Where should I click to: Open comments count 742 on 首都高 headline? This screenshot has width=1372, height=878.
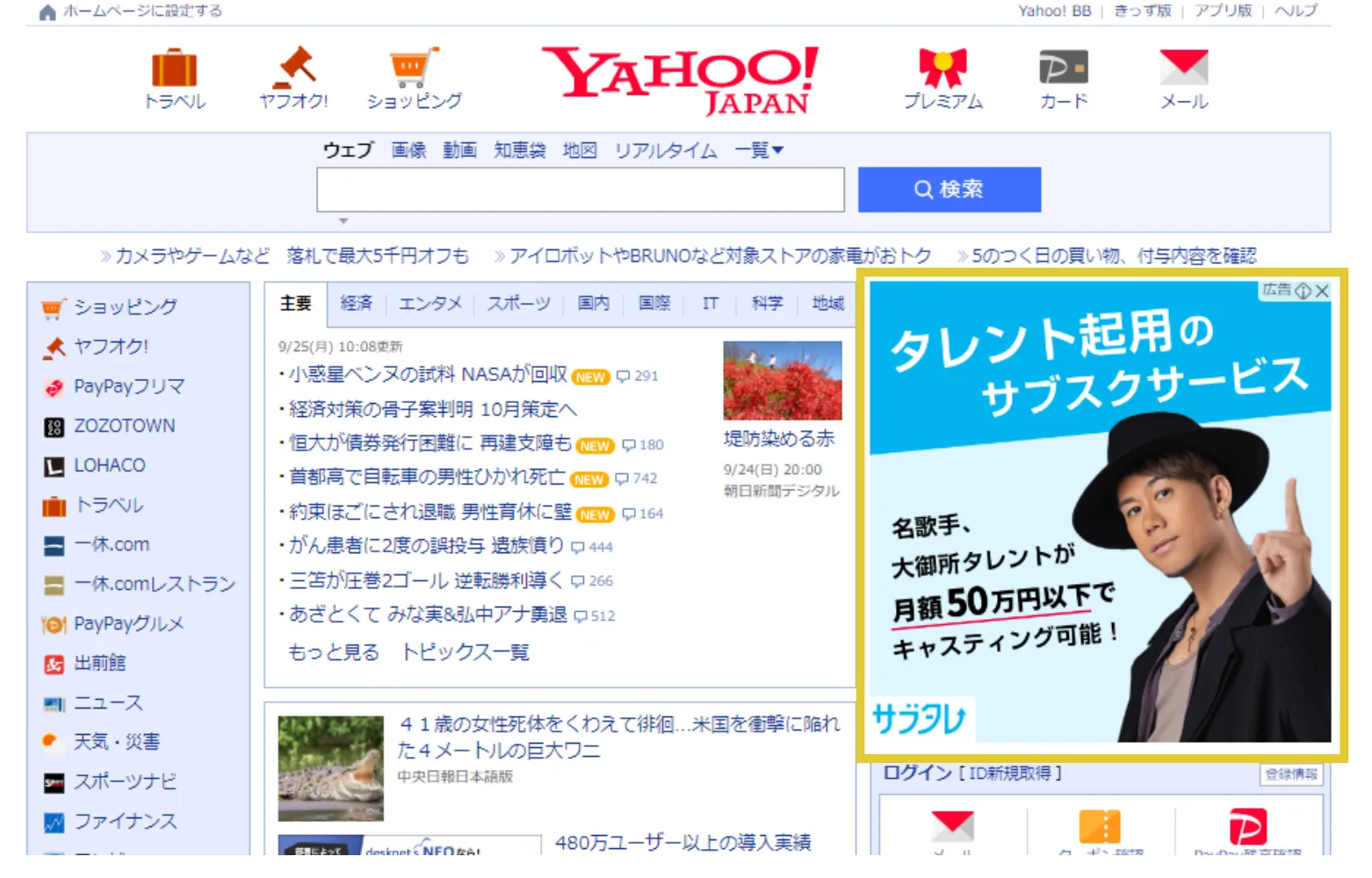coord(637,479)
